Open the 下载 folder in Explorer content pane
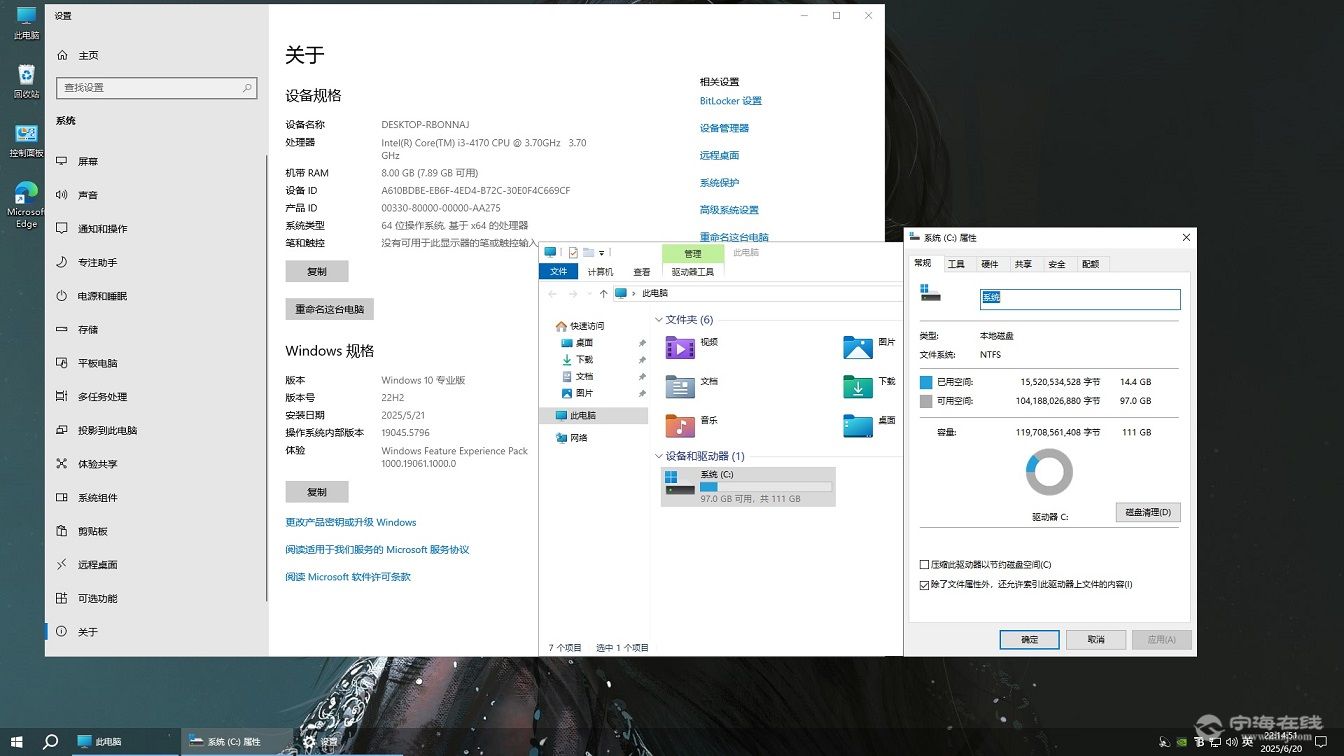 pos(869,386)
